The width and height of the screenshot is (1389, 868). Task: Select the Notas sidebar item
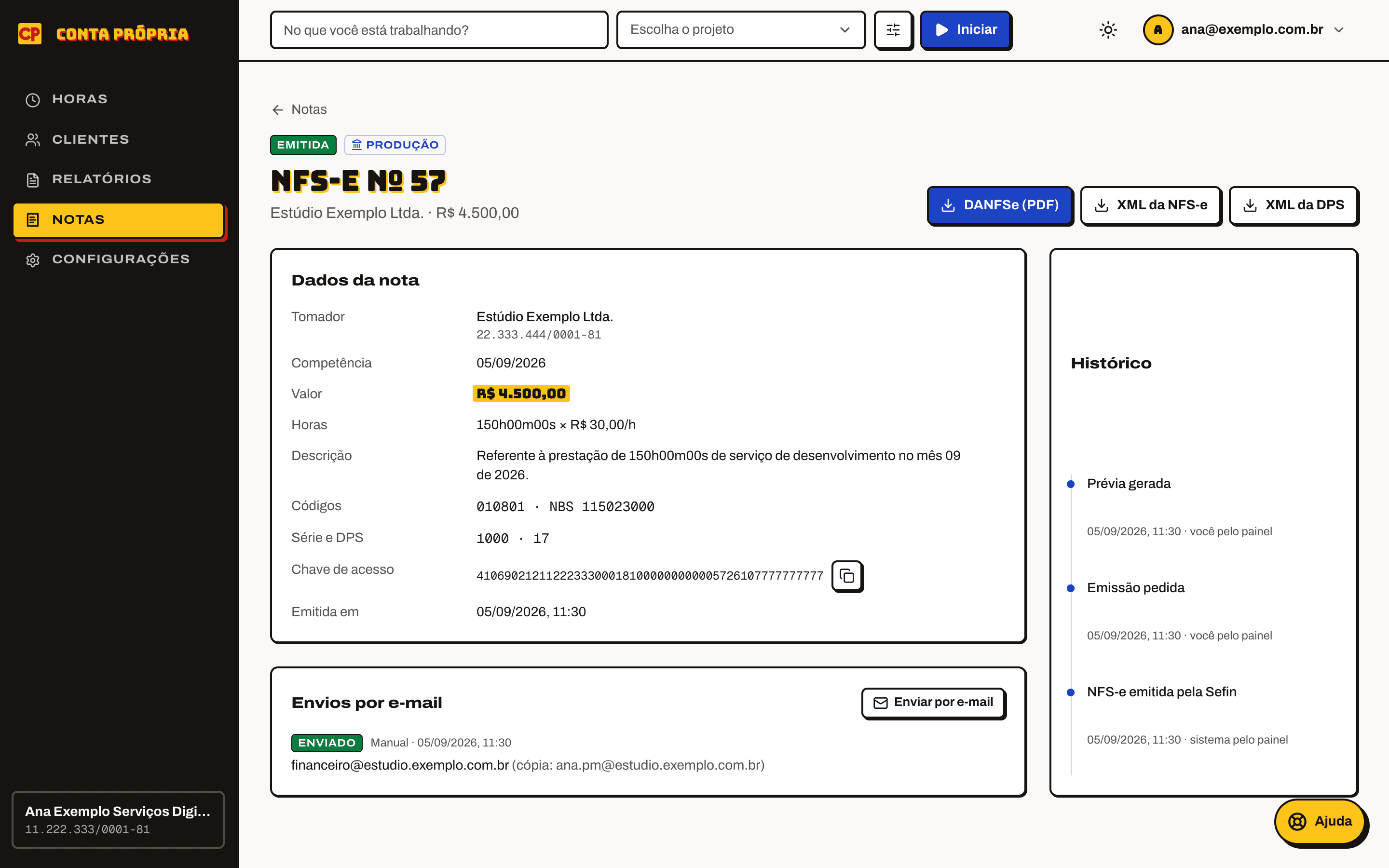[x=118, y=220]
